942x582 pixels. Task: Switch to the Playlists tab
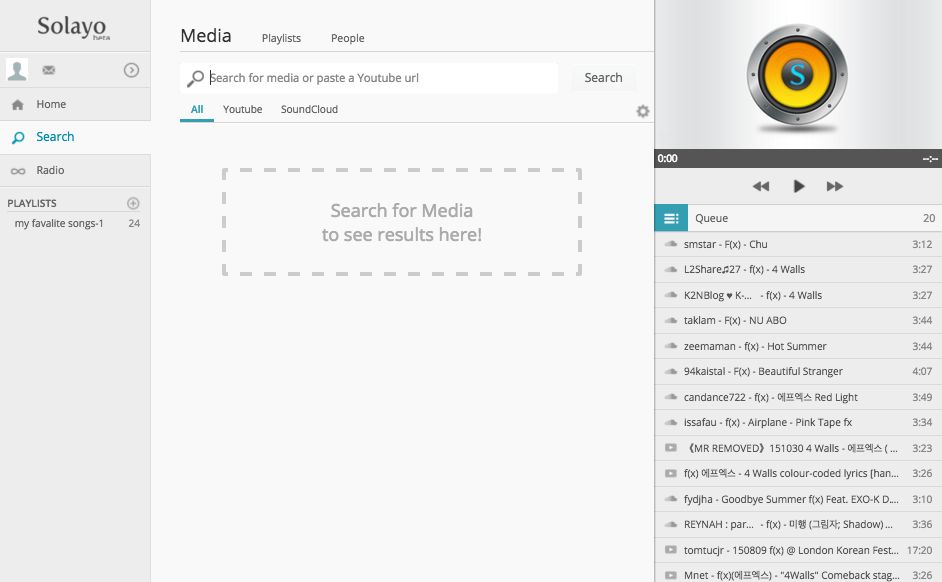(x=281, y=38)
